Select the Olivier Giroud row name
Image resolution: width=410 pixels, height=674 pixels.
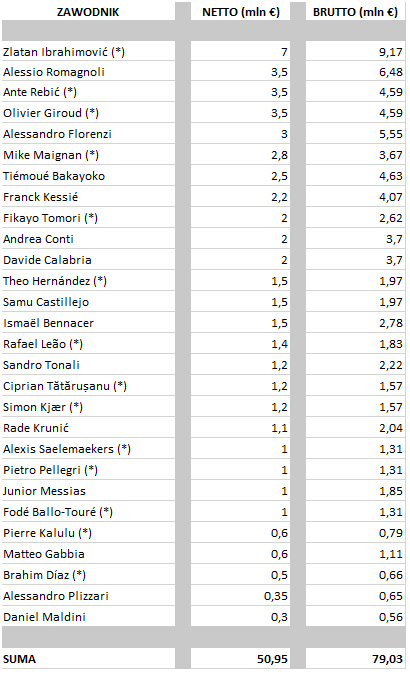tap(88, 113)
